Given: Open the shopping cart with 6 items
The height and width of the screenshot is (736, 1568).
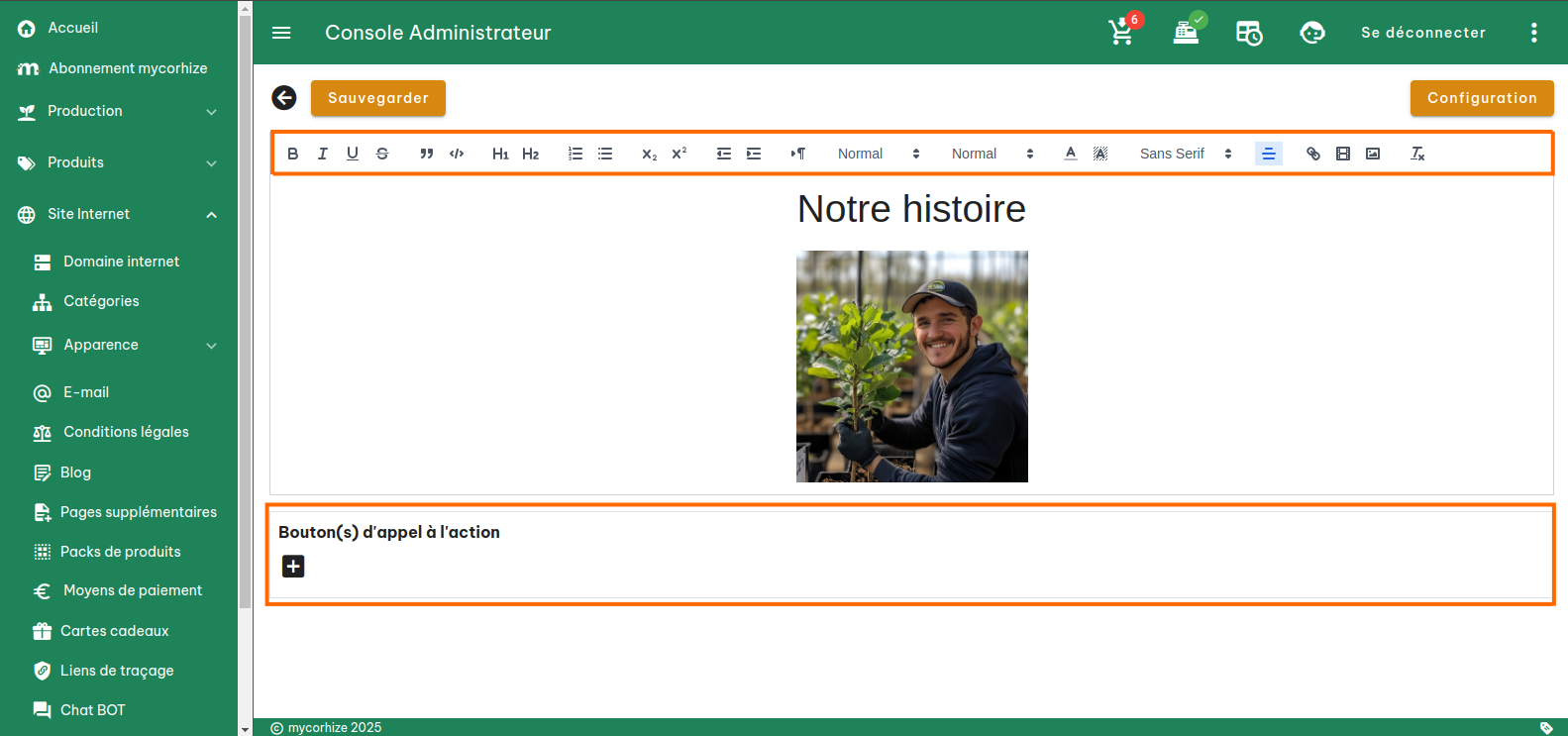Looking at the screenshot, I should point(1123,31).
